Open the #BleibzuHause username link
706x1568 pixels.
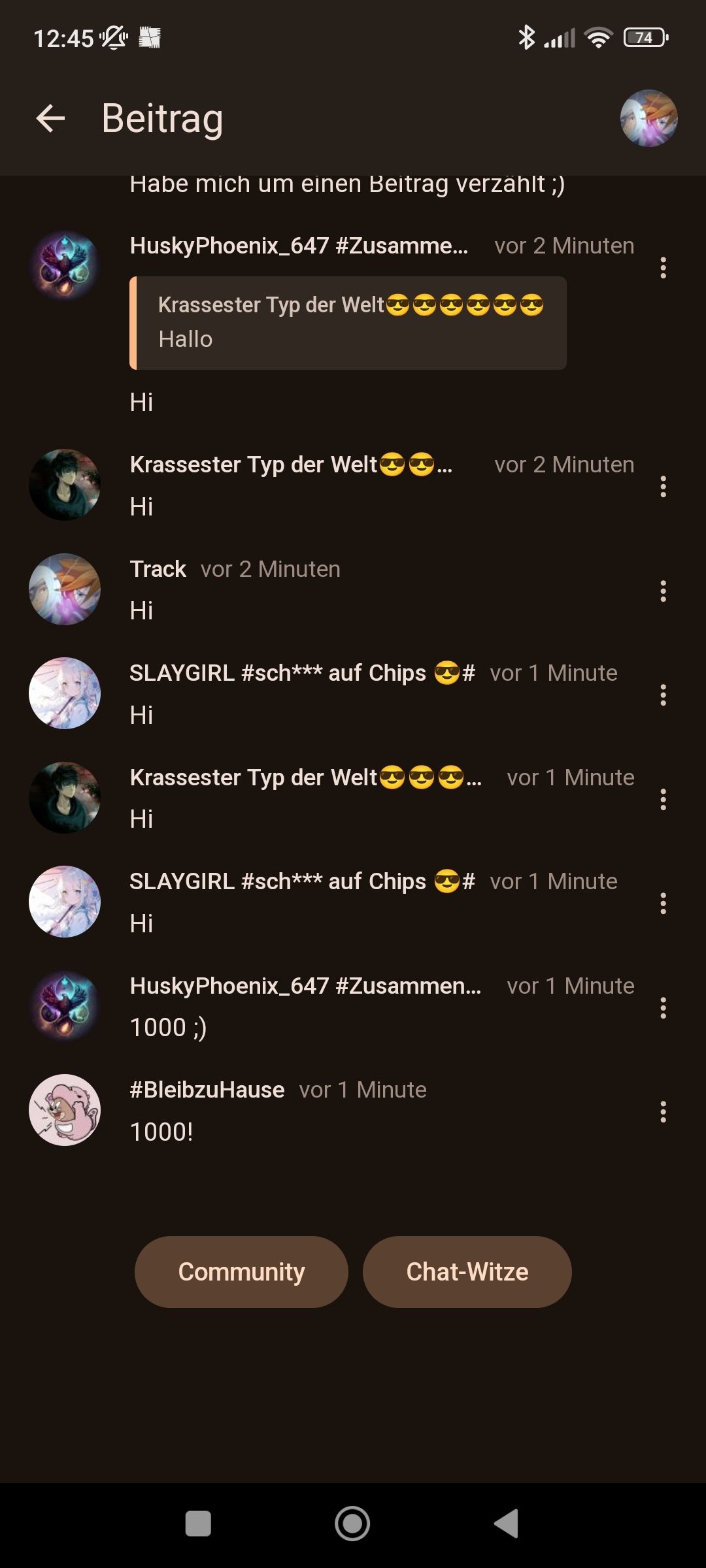click(x=207, y=1090)
